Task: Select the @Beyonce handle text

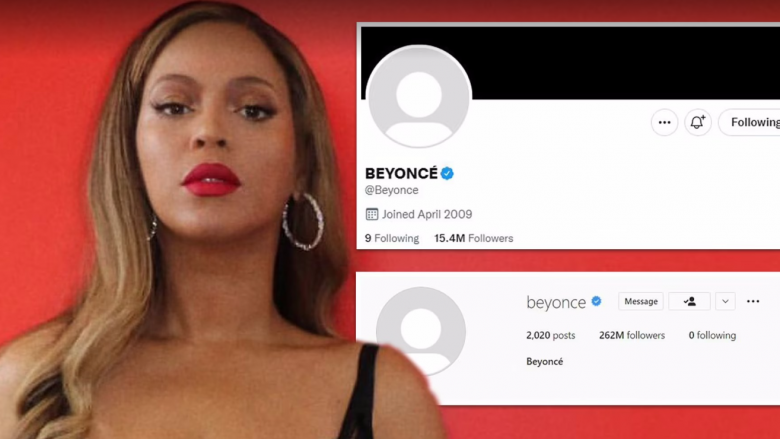Action: pyautogui.click(x=391, y=190)
